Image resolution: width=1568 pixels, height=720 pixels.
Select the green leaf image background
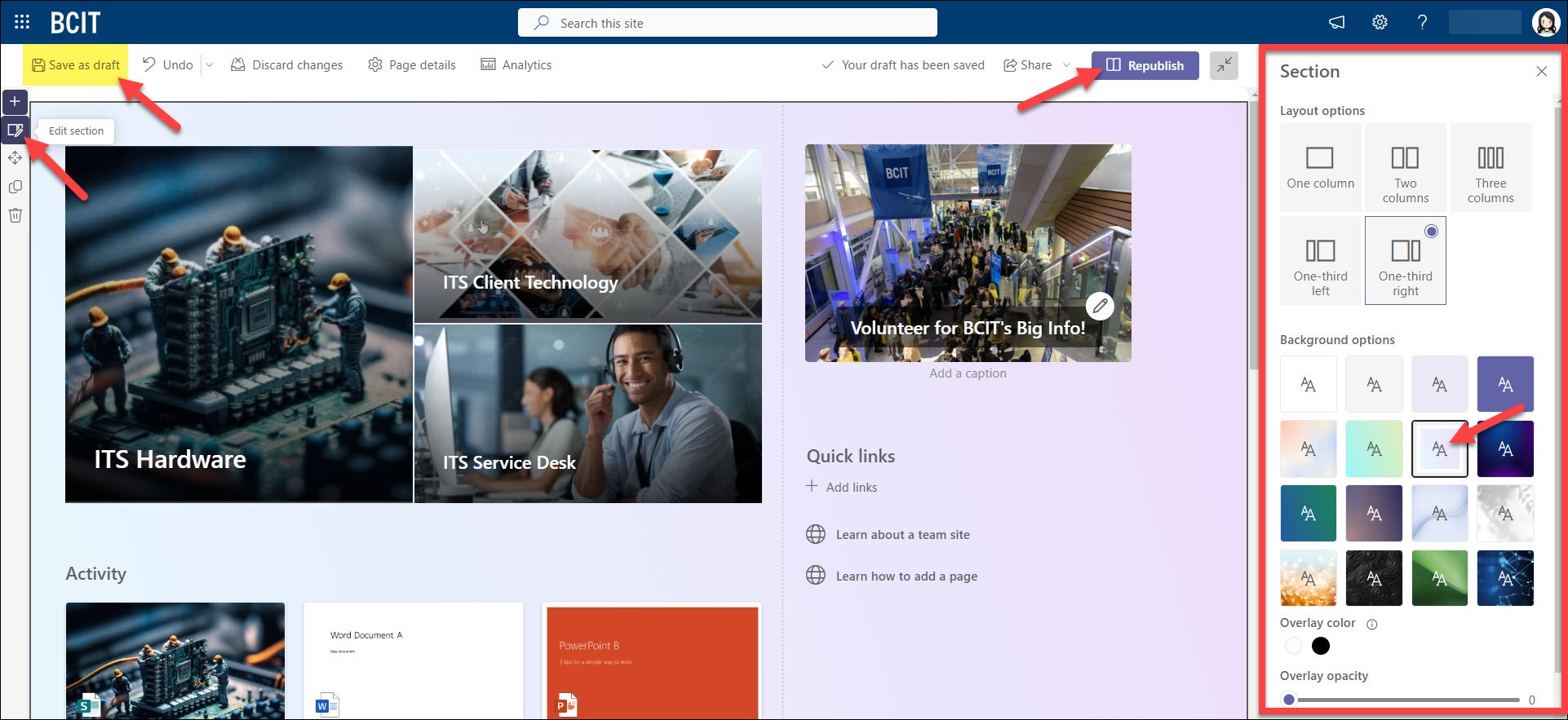(1440, 578)
